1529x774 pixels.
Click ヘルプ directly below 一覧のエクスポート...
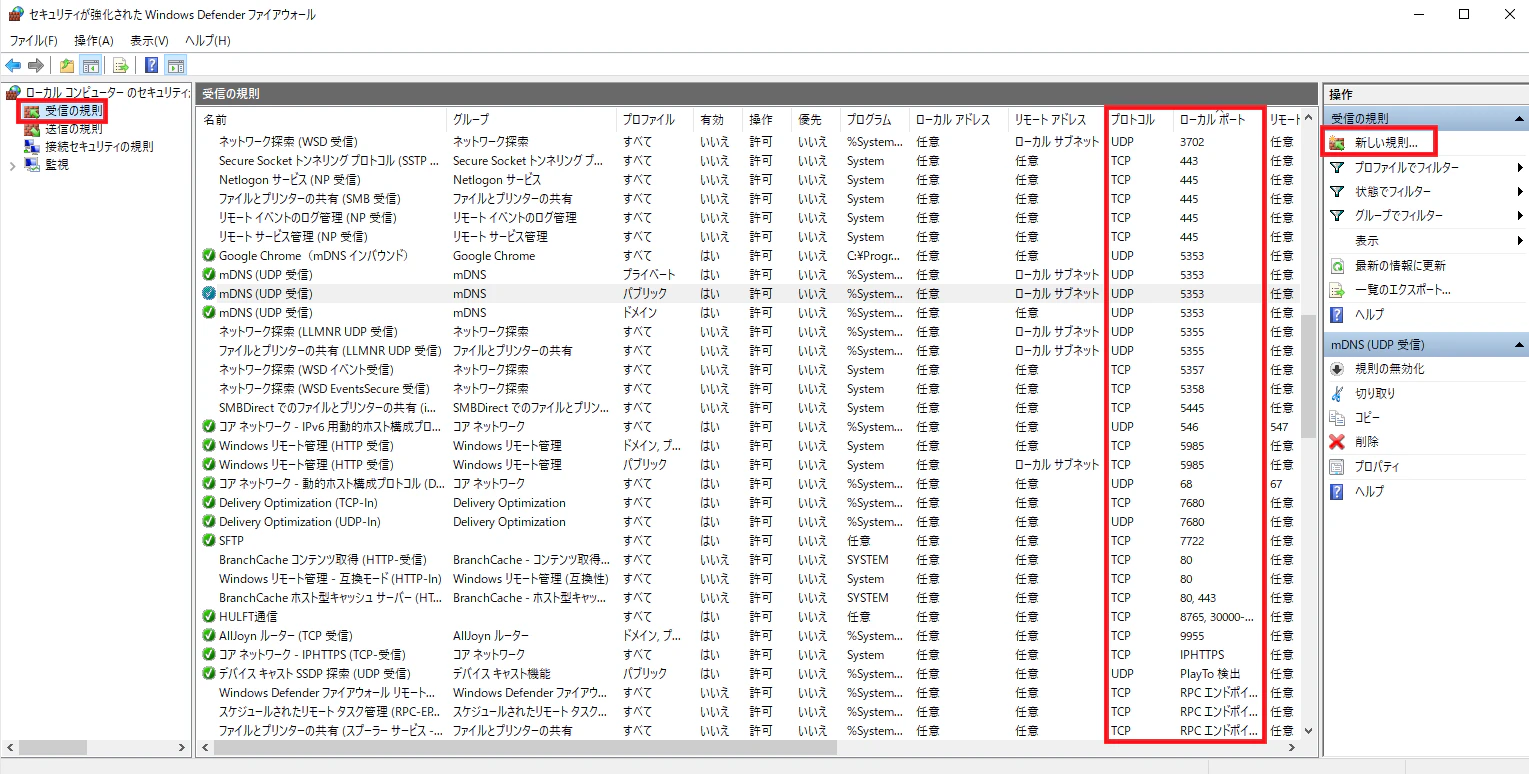(1369, 315)
